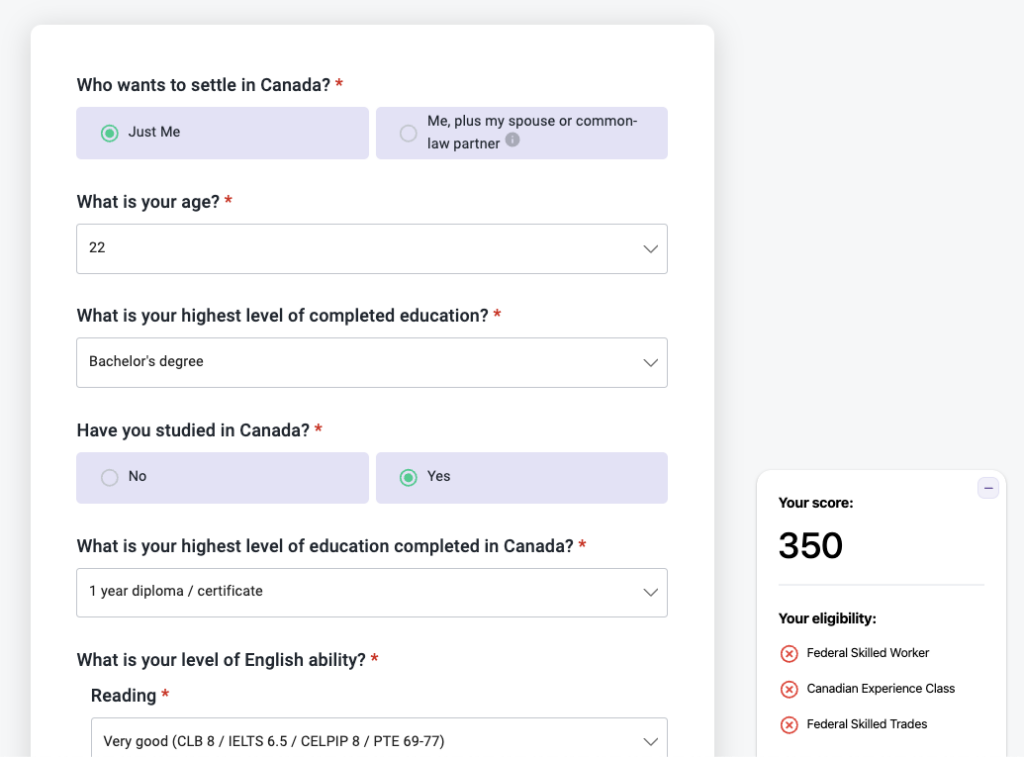Open the Canadian education level dropdown
This screenshot has width=1024, height=757.
(x=371, y=591)
